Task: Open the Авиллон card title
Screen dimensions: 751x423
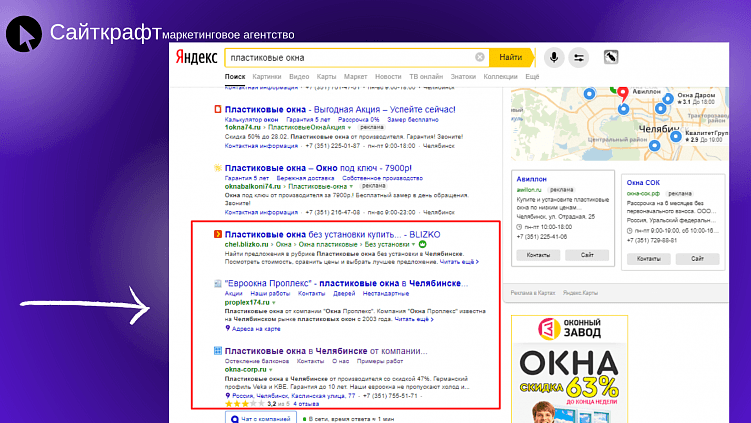Action: point(532,179)
